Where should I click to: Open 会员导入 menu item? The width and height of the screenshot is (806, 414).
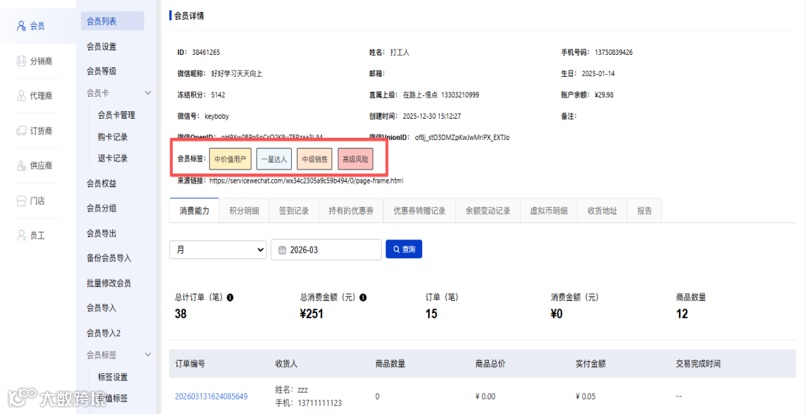coord(101,308)
